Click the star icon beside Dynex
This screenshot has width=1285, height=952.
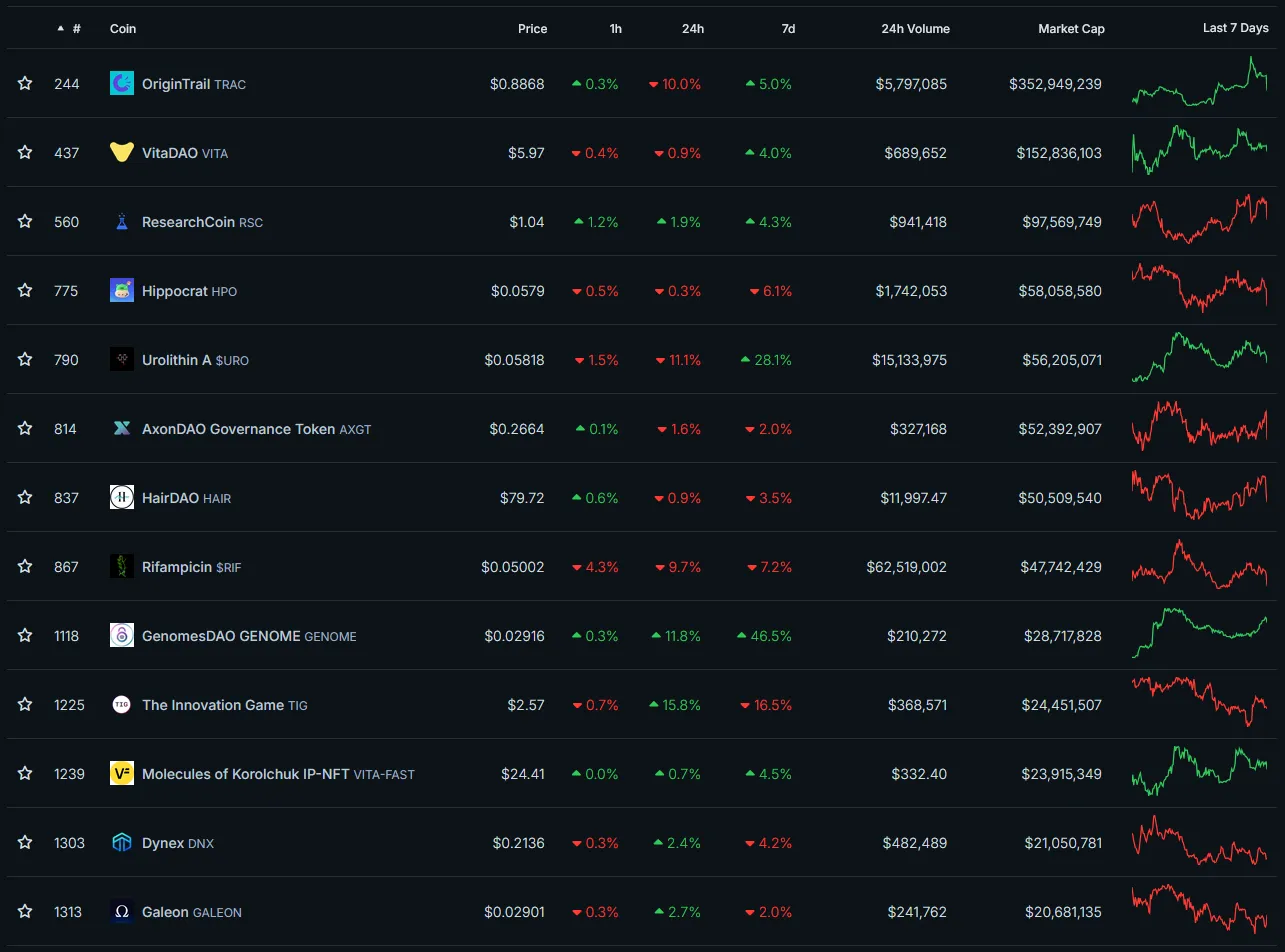point(25,843)
